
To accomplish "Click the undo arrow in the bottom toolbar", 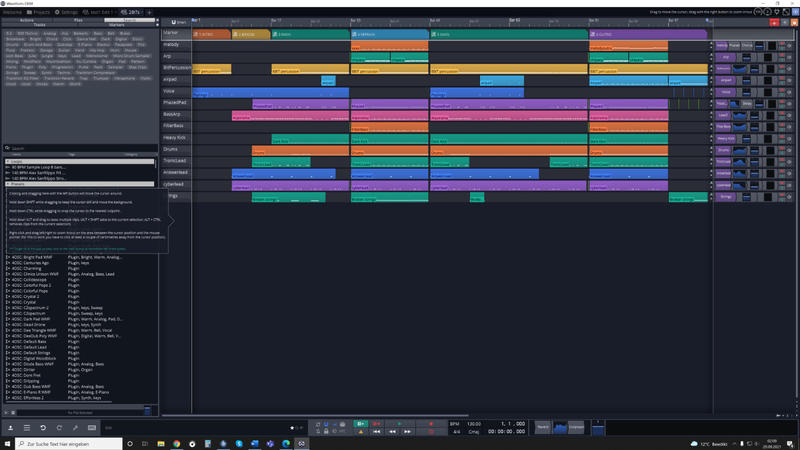I will coord(43,428).
